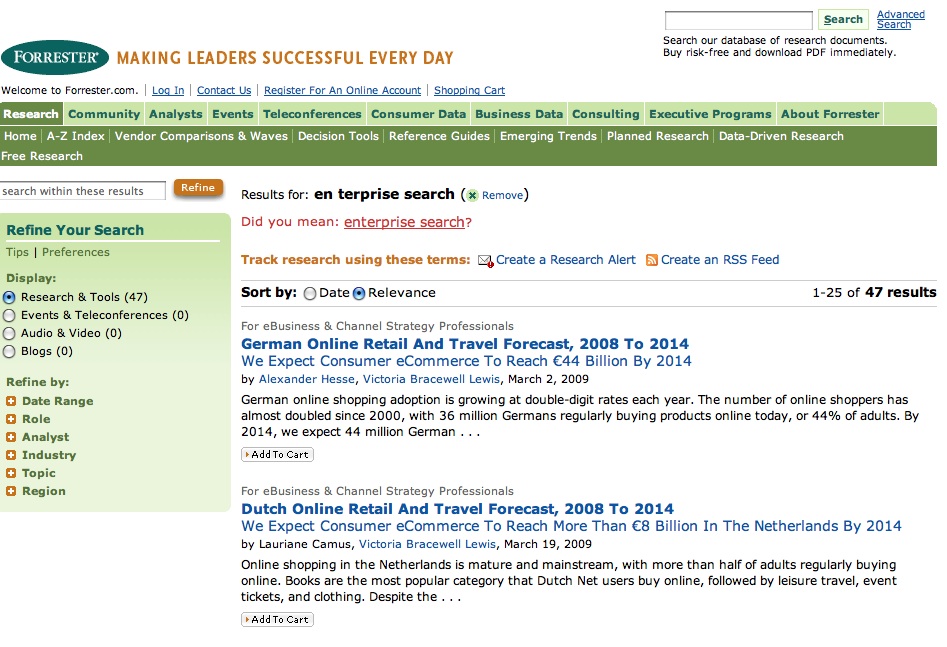
Task: Click the top Search button
Action: (x=843, y=19)
